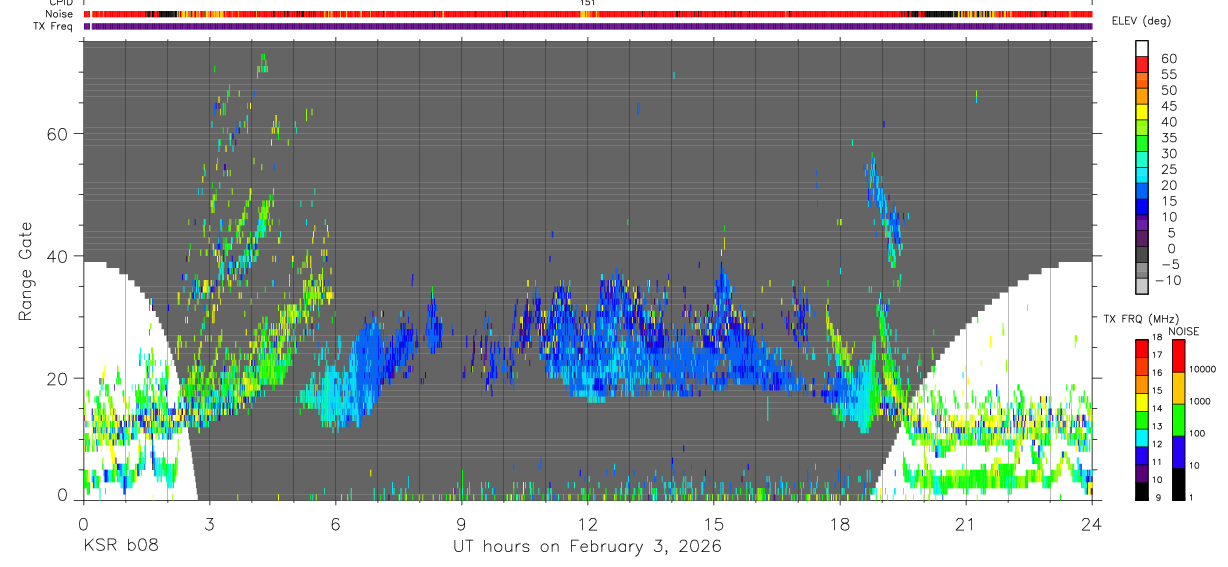Screen dimensions: 1228x567
Task: Click the 'Range Gate' y-axis title
Action: [25, 271]
